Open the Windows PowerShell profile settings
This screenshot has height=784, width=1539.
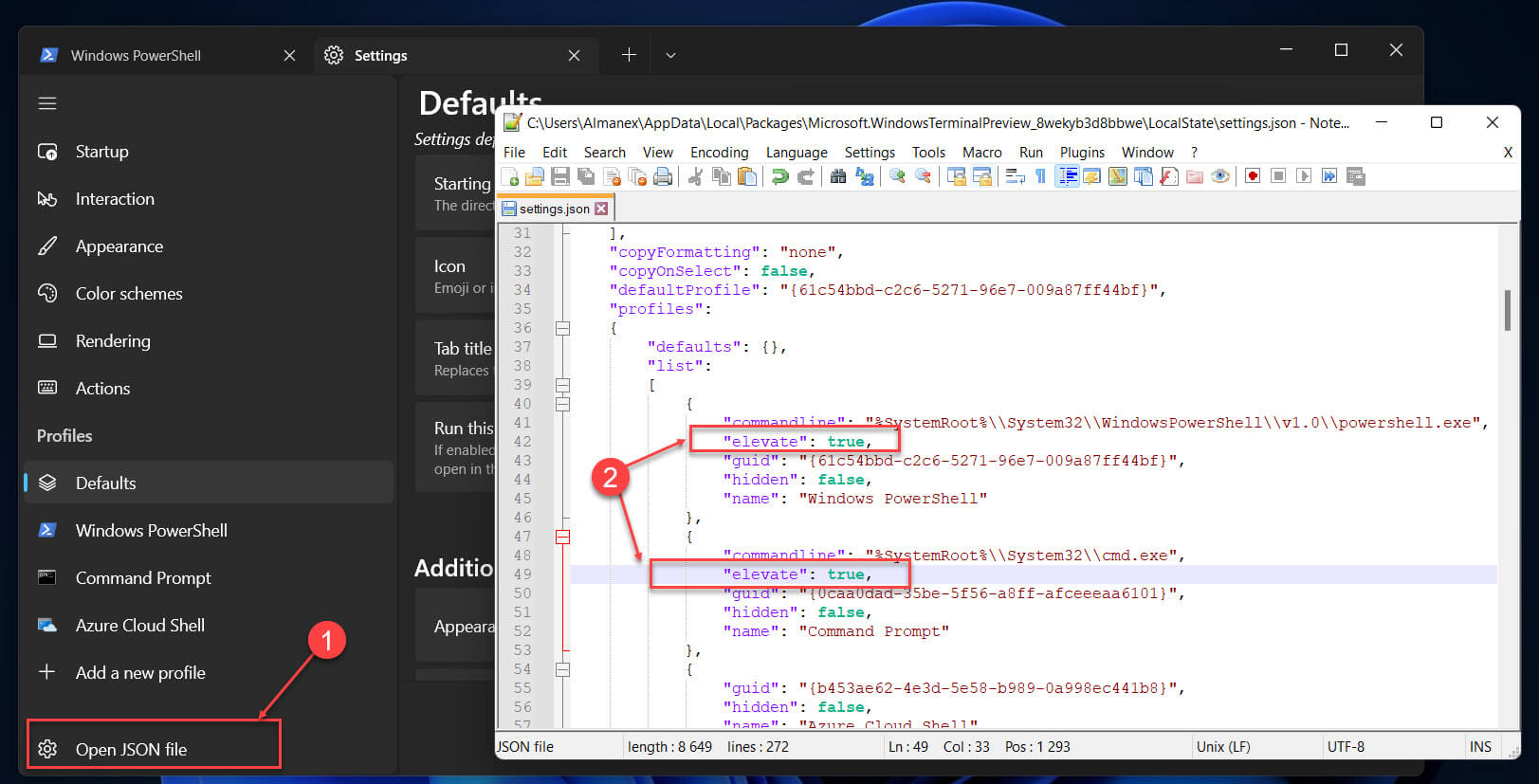[209, 531]
